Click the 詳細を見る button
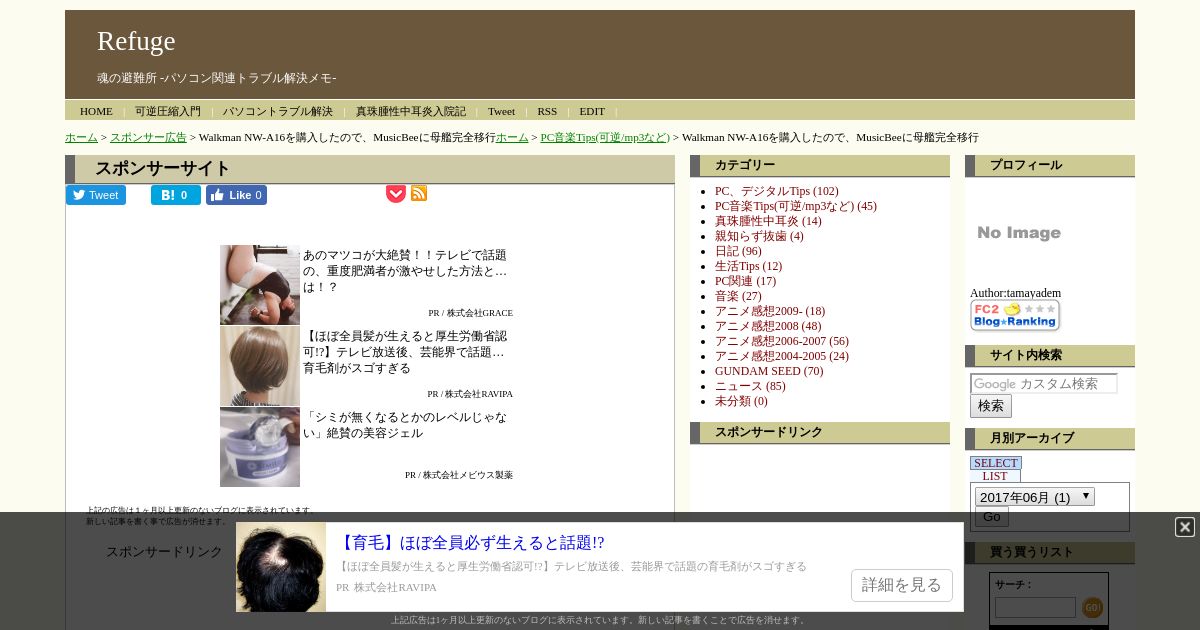This screenshot has height=630, width=1200. click(x=901, y=585)
